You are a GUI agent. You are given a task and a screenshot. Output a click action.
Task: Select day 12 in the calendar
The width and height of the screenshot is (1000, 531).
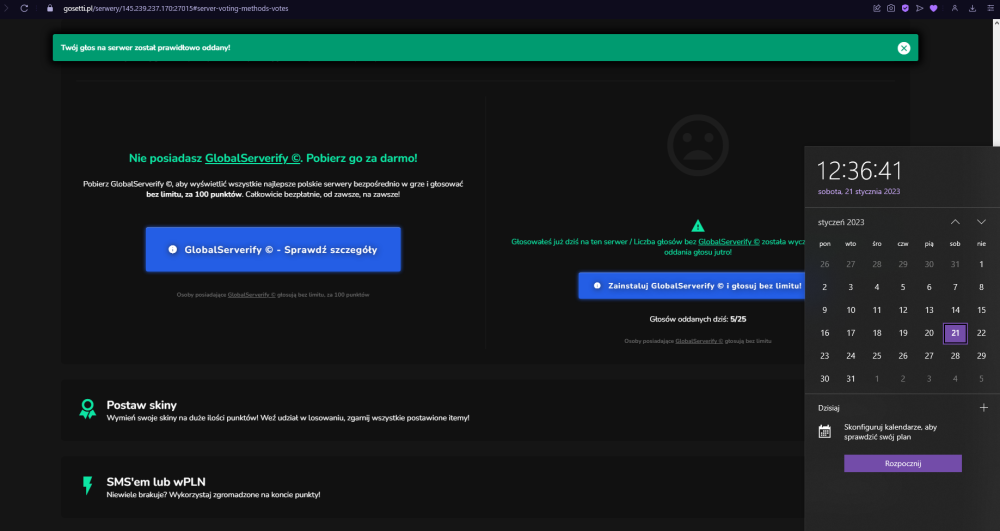903,310
